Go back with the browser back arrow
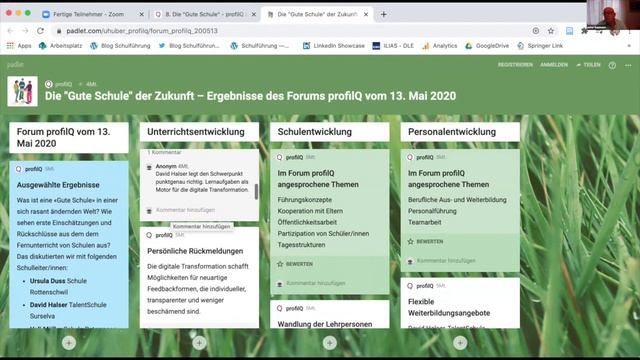Viewport: 640px width, 360px height. [x=10, y=31]
